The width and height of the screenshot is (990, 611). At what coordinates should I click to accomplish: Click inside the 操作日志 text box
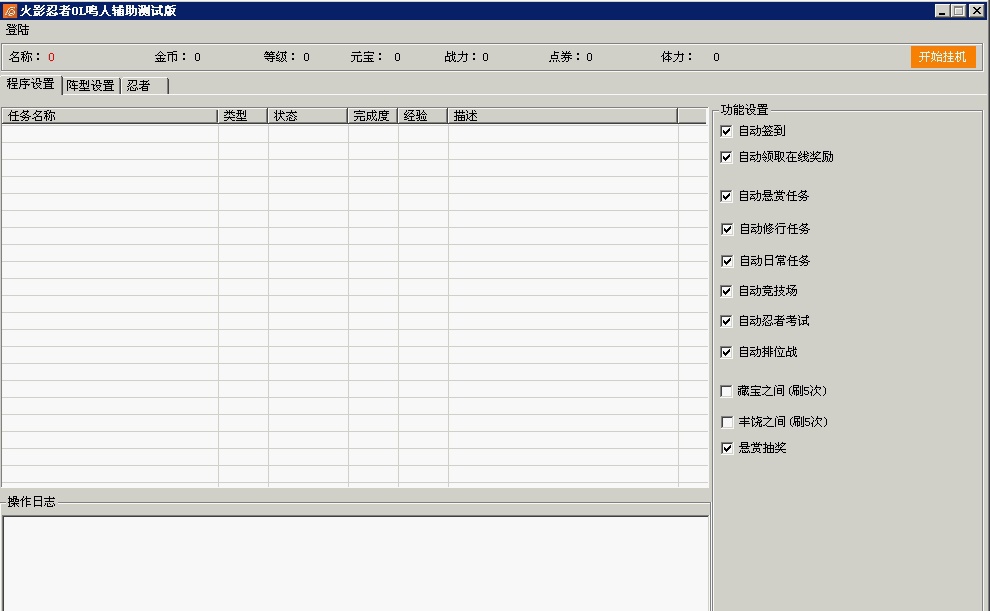click(356, 564)
